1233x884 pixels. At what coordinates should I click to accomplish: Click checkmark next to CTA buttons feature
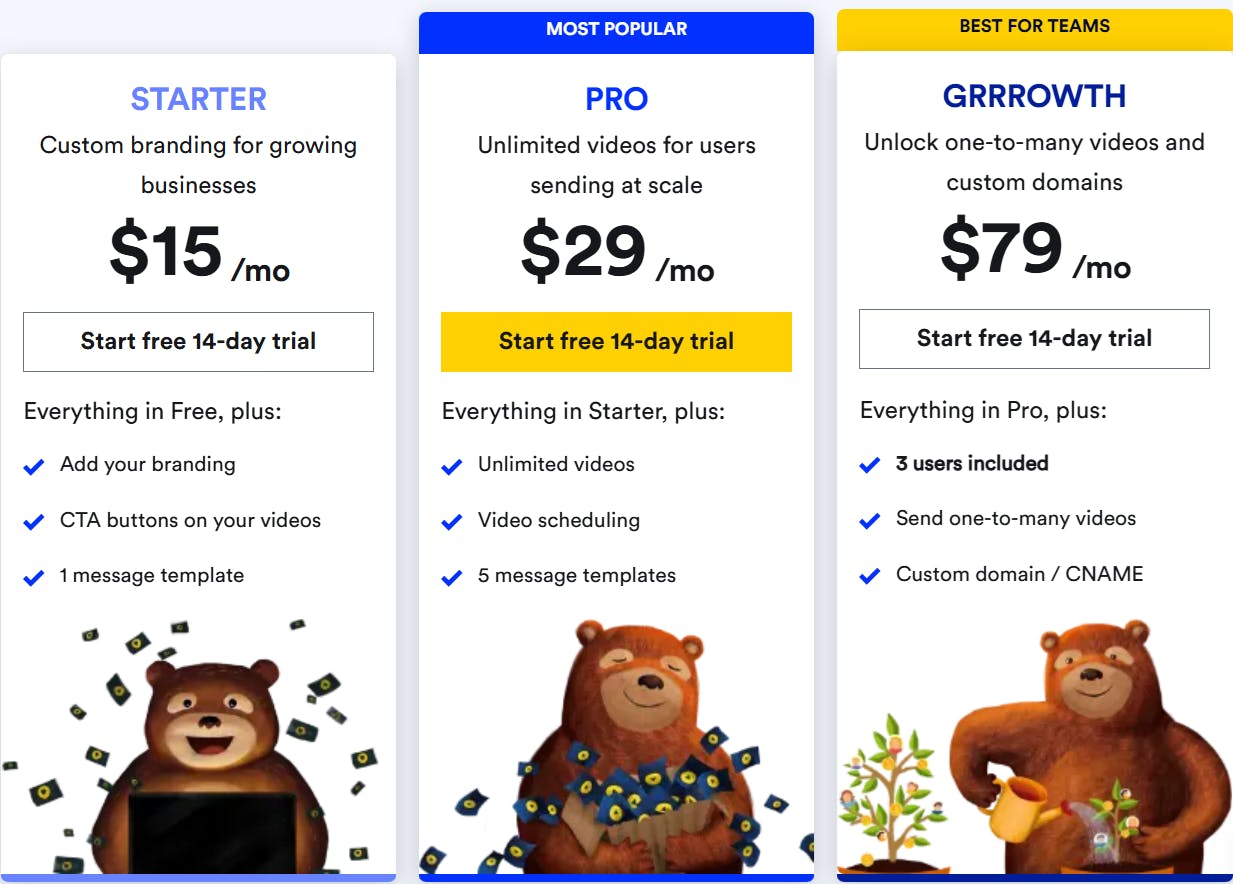[34, 522]
